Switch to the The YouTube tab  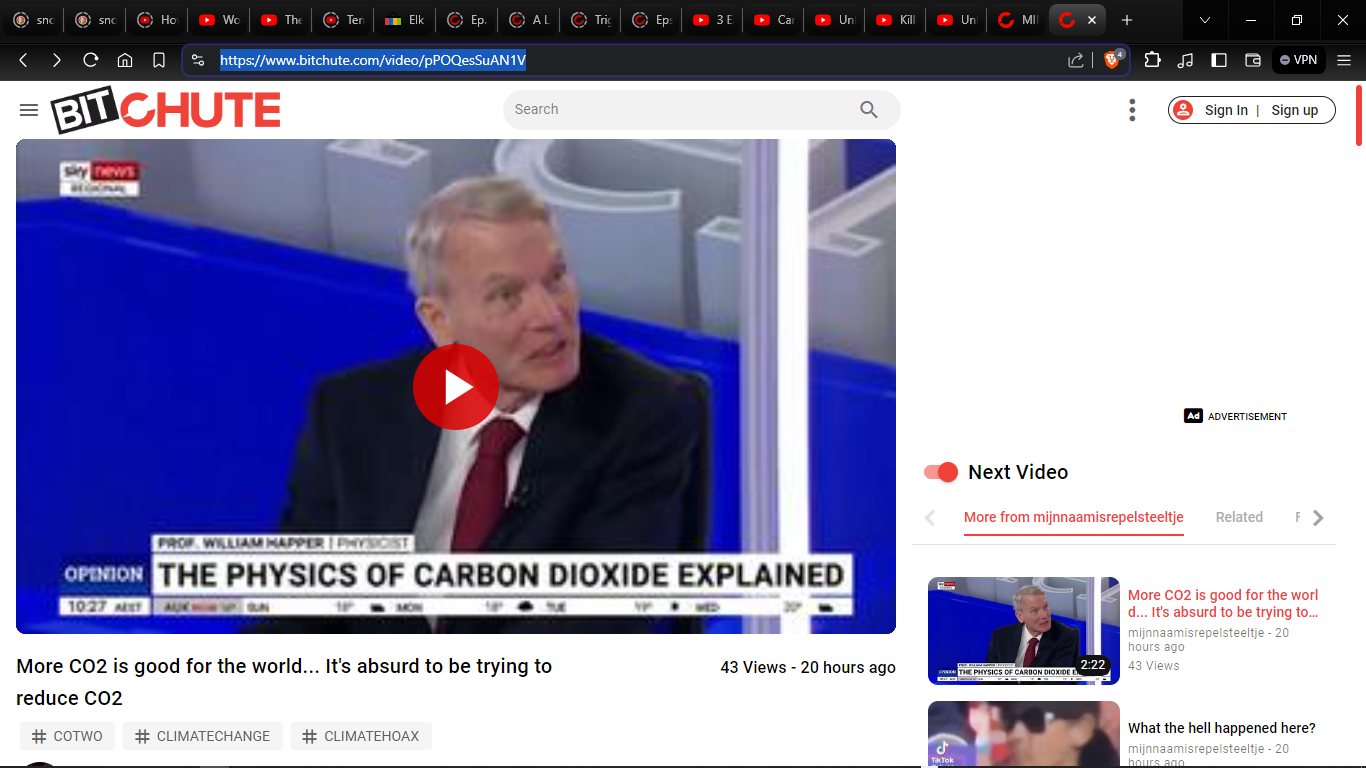[281, 20]
